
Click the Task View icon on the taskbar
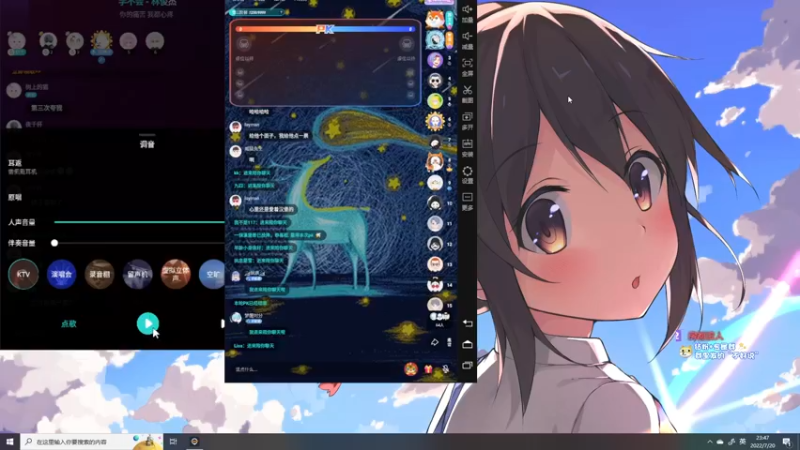click(173, 441)
